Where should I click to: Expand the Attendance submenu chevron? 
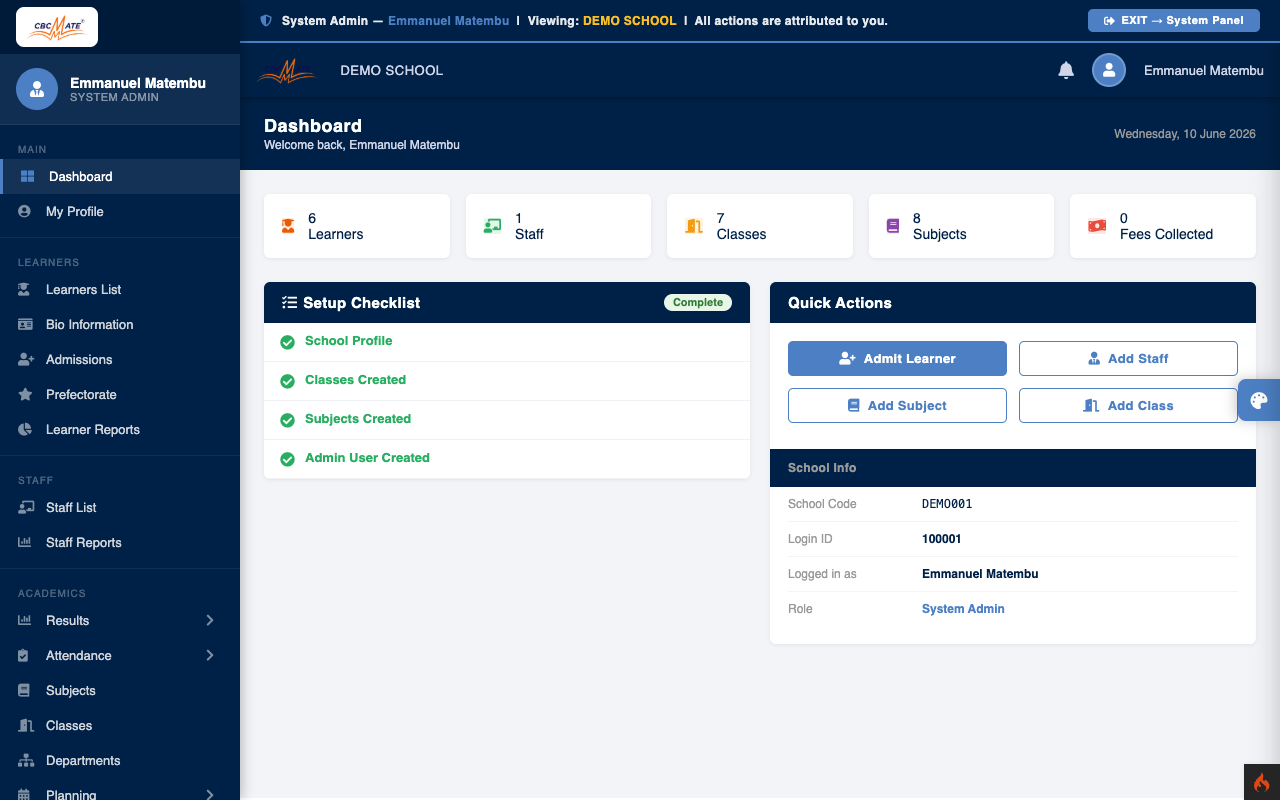(x=210, y=655)
